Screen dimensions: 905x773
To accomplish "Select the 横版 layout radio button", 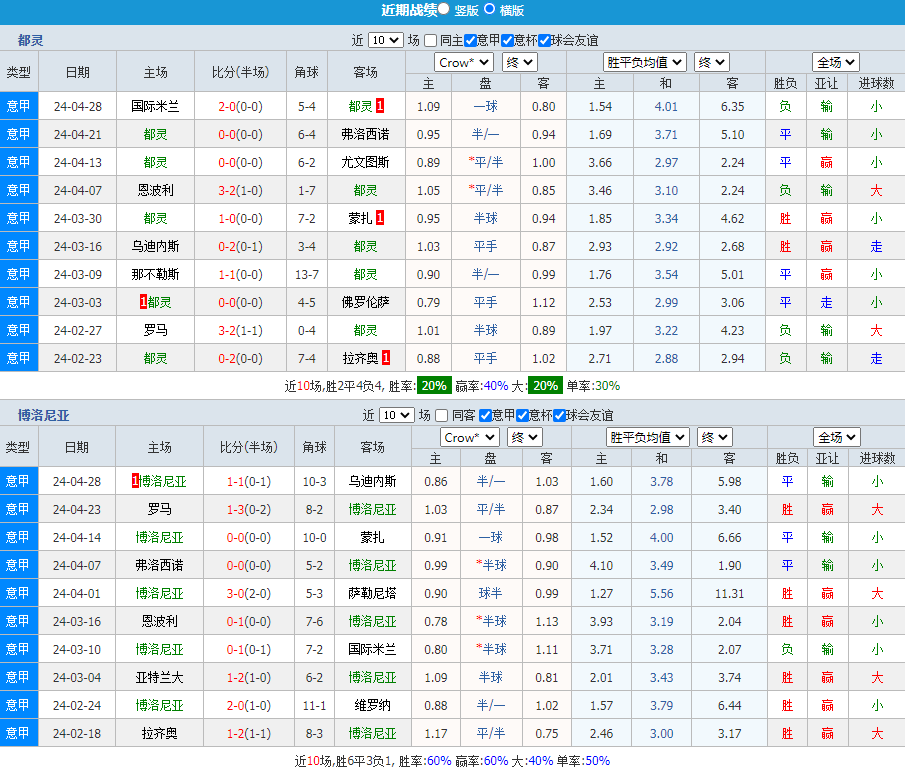I will point(489,9).
